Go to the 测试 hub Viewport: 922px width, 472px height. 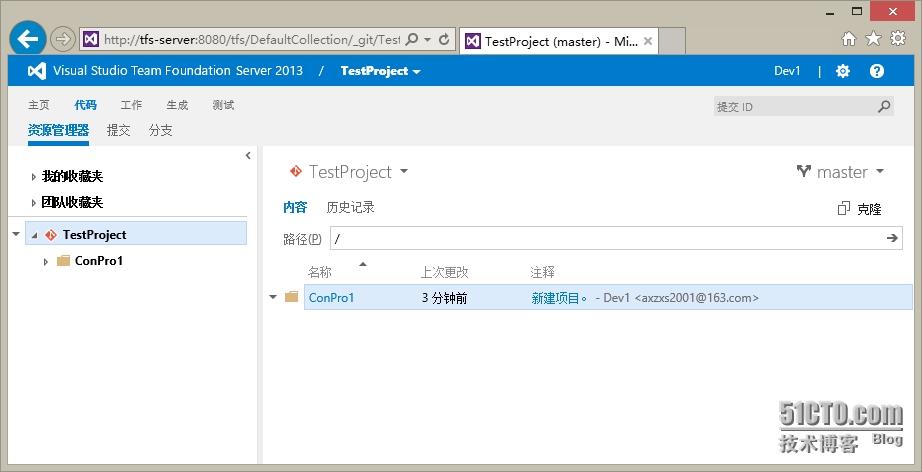pos(223,105)
